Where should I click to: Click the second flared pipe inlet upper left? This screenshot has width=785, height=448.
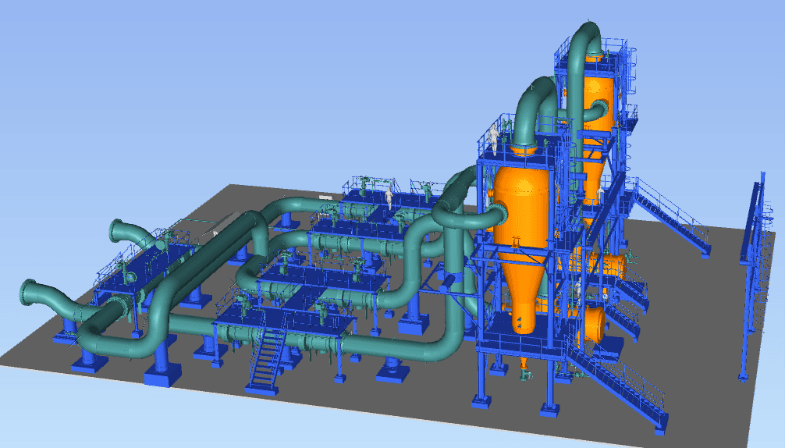(124, 233)
